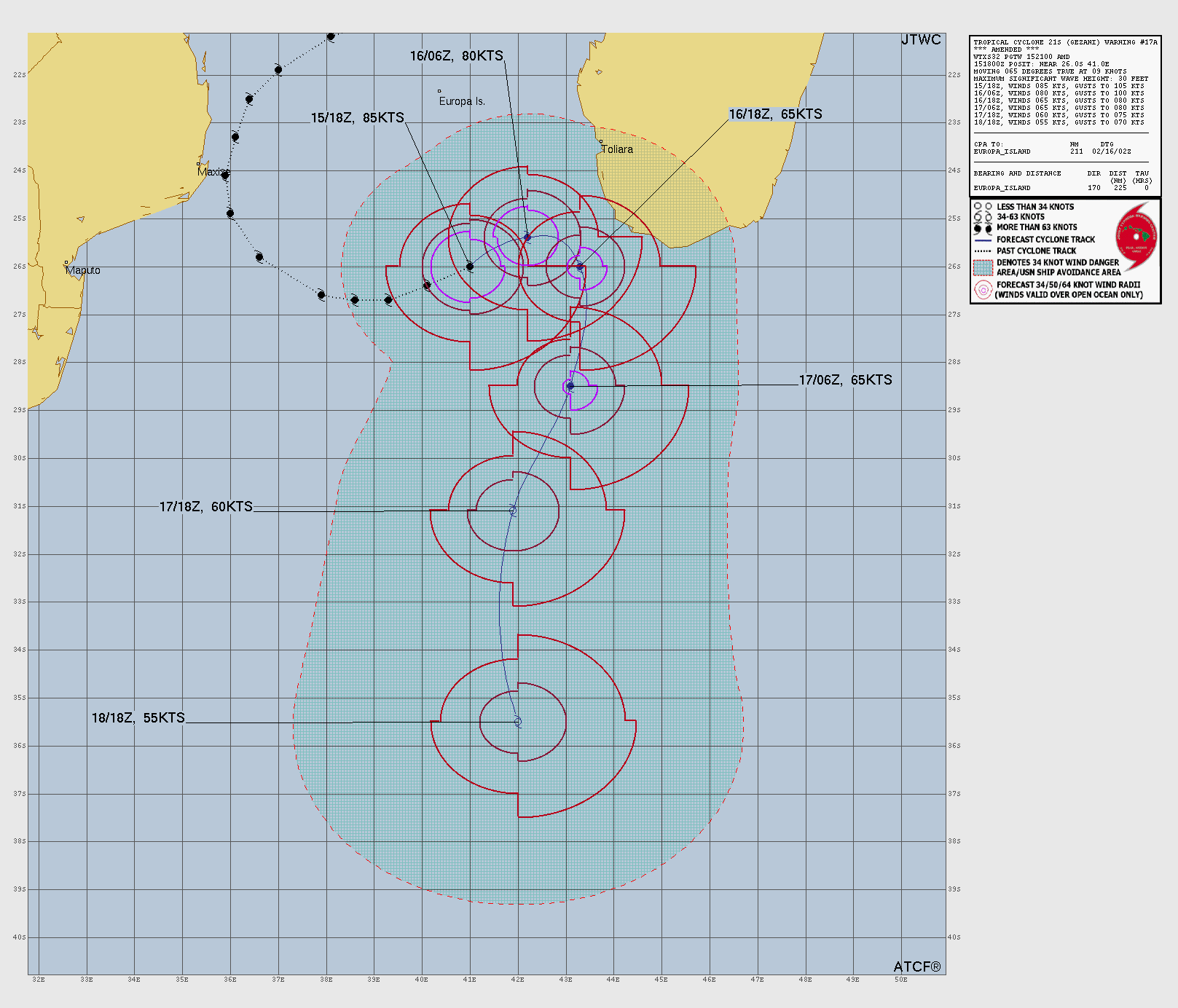Image resolution: width=1178 pixels, height=1008 pixels.
Task: Click the forecast cyclone track legend line
Action: point(983,240)
